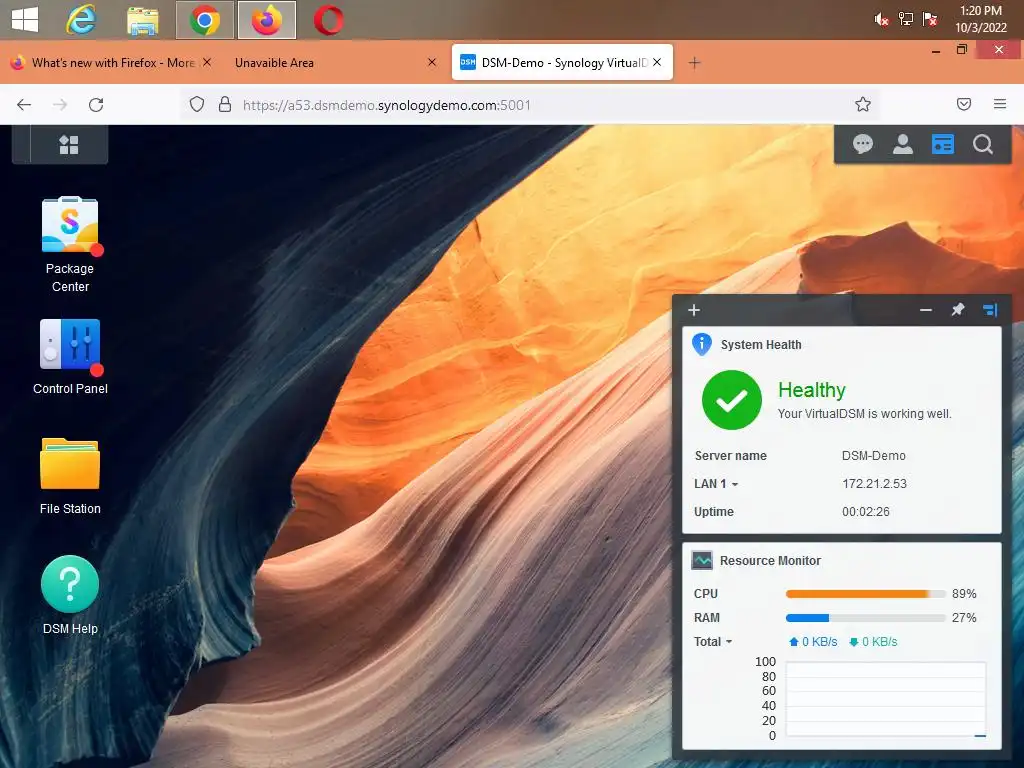Minimize the widget panel with dash icon
Image resolution: width=1024 pixels, height=768 pixels.
[x=925, y=310]
